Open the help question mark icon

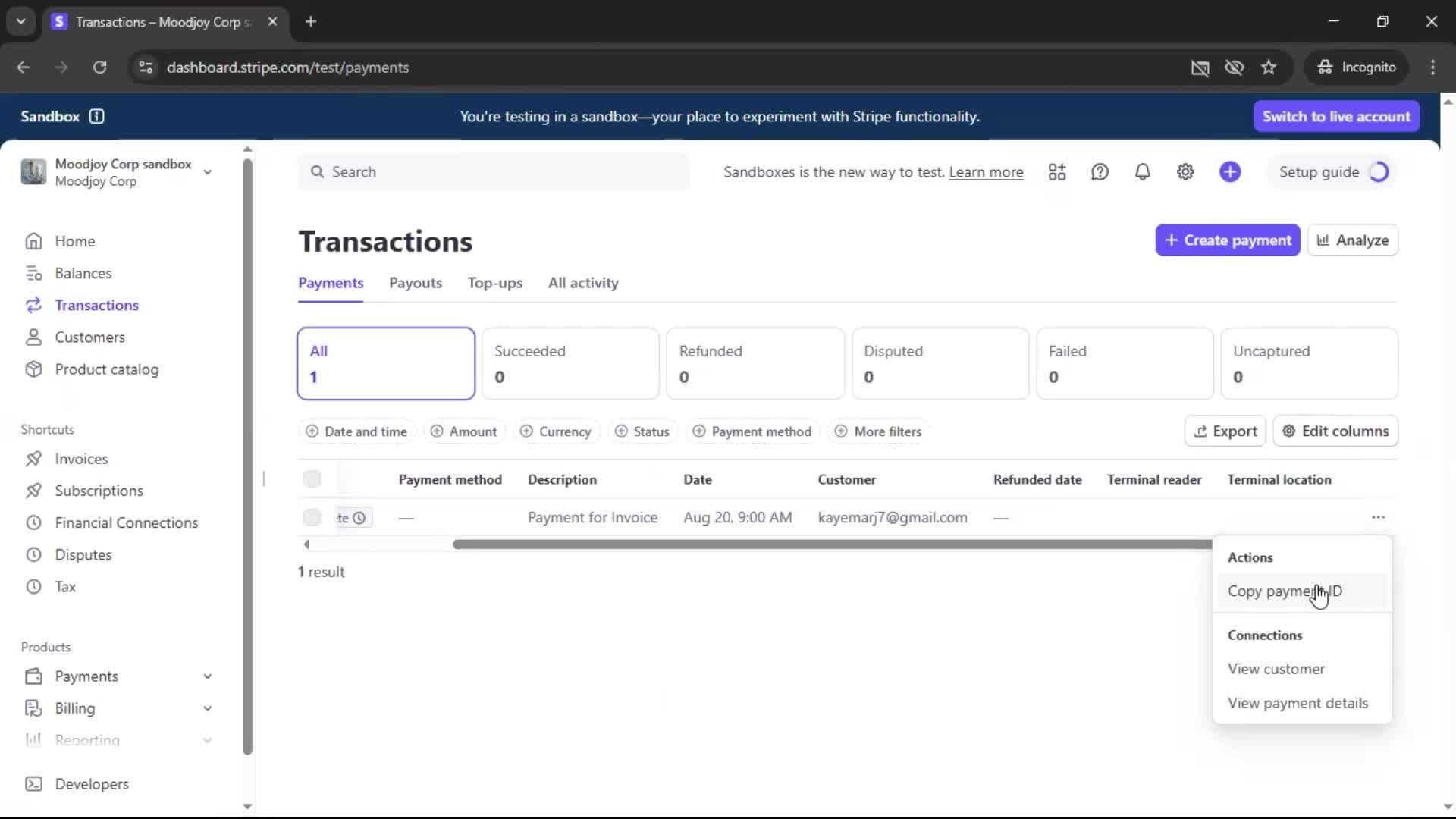click(1100, 172)
